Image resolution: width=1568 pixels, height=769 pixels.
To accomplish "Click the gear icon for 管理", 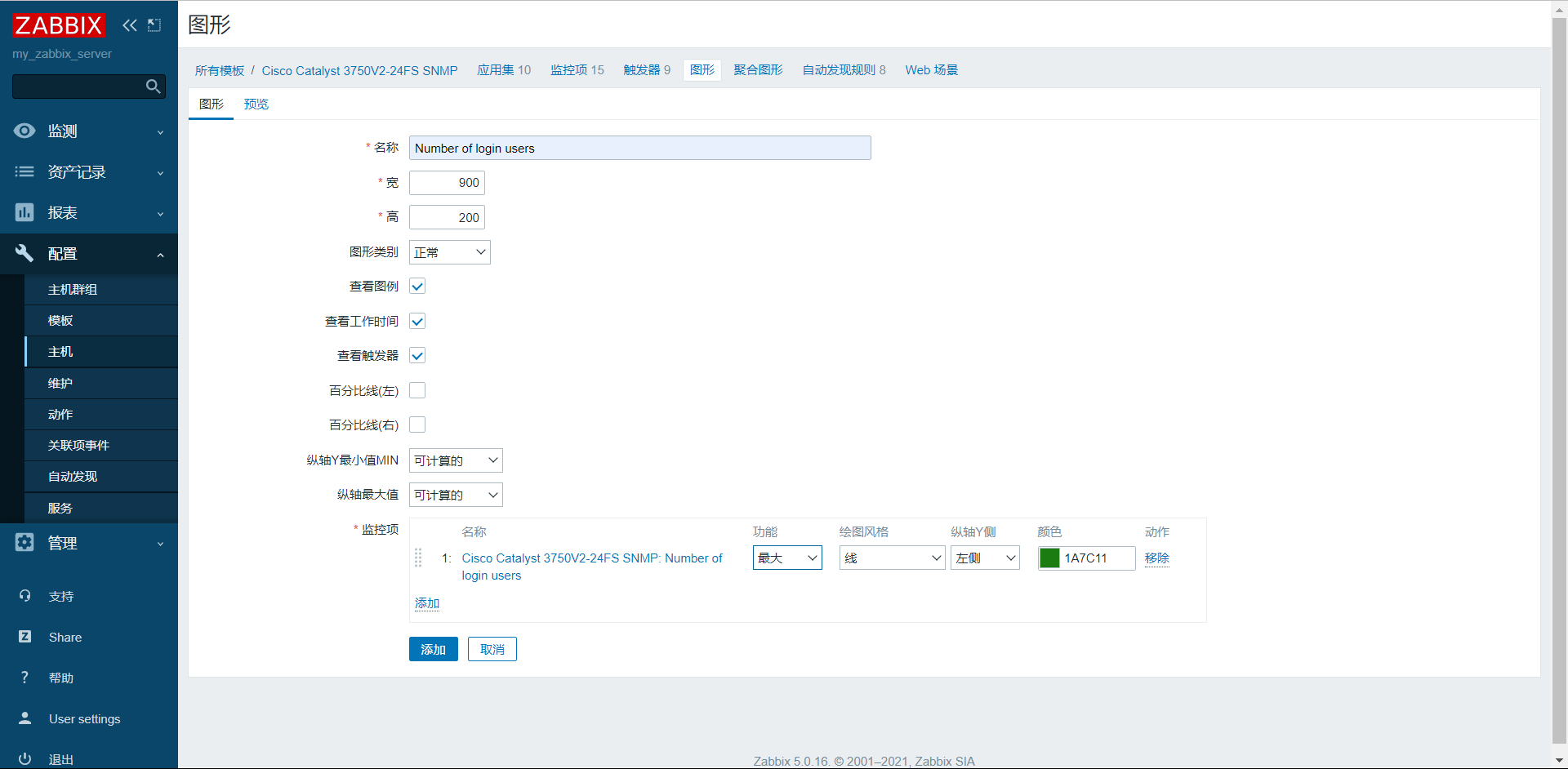I will 24,542.
